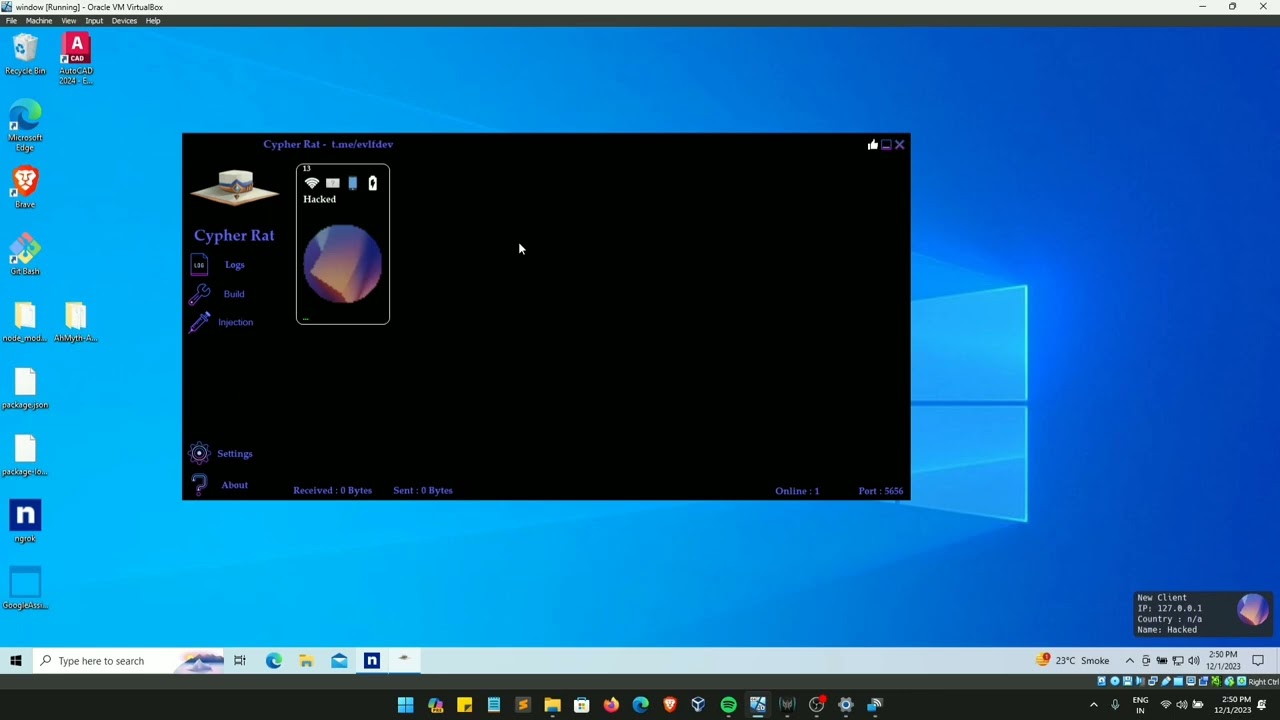Click the "Online : 1" status text

[x=797, y=491]
